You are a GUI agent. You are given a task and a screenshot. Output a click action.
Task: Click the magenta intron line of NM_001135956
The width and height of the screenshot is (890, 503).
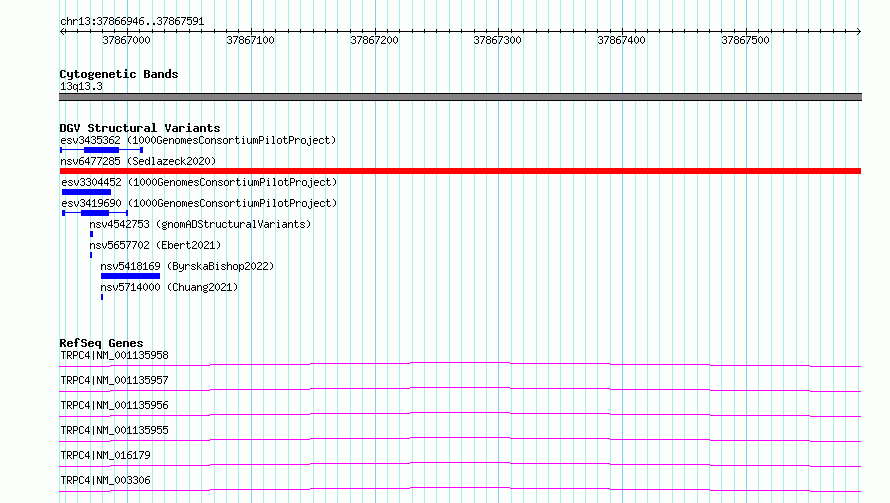pyautogui.click(x=460, y=413)
